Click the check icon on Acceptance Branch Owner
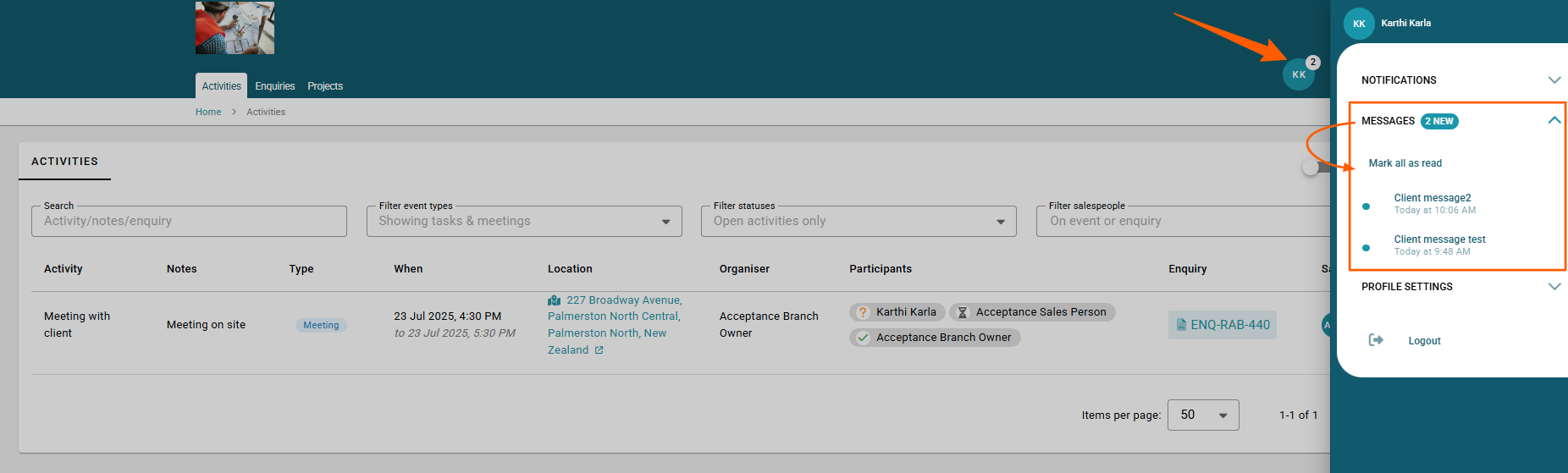This screenshot has height=473, width=1568. click(x=863, y=338)
